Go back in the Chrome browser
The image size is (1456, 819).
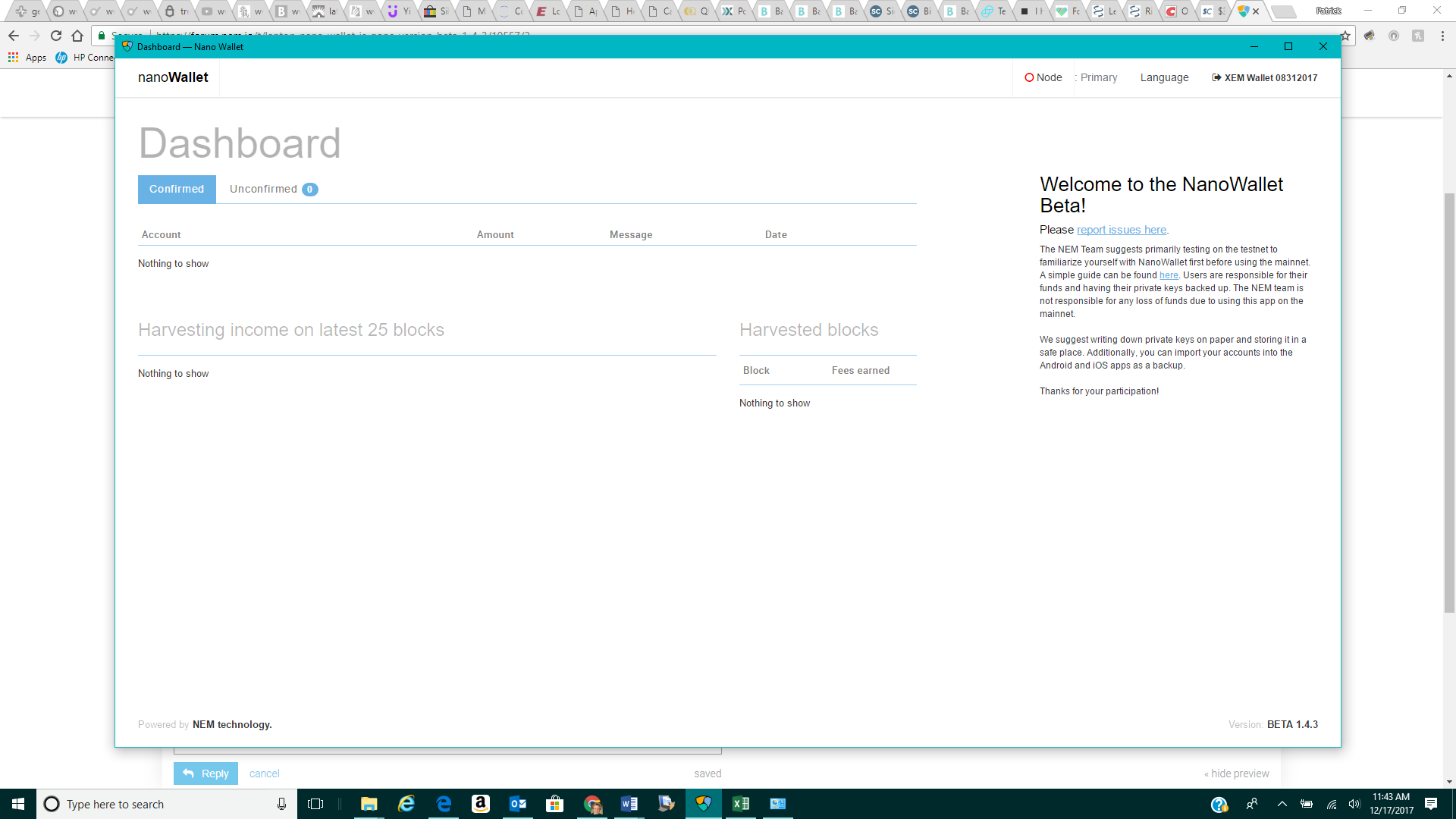[14, 36]
